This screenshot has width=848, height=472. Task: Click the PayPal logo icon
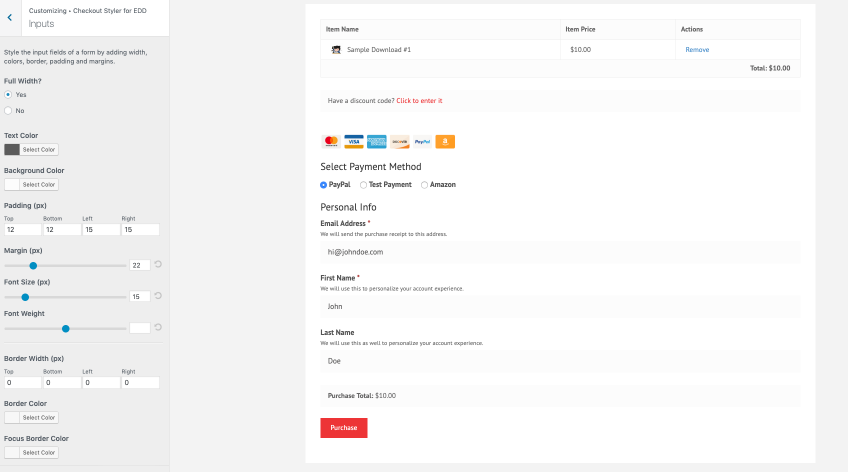[422, 142]
